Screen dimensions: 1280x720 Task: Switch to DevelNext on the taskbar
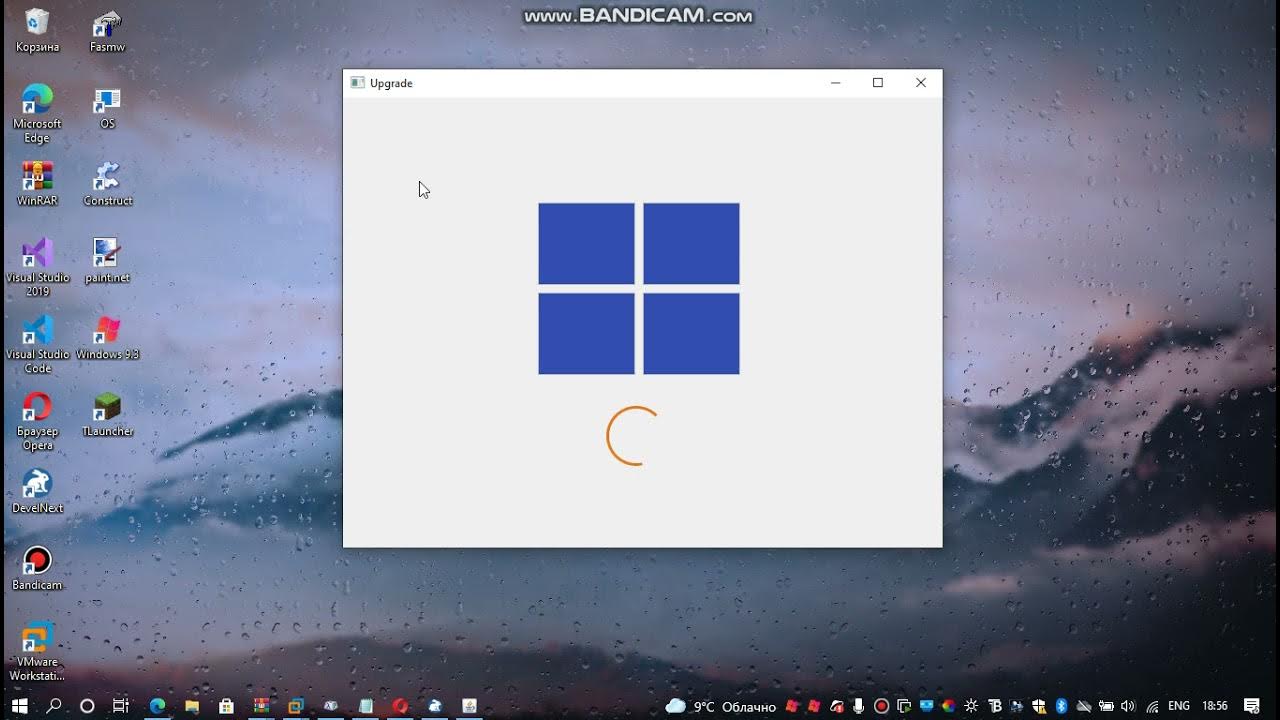[435, 706]
